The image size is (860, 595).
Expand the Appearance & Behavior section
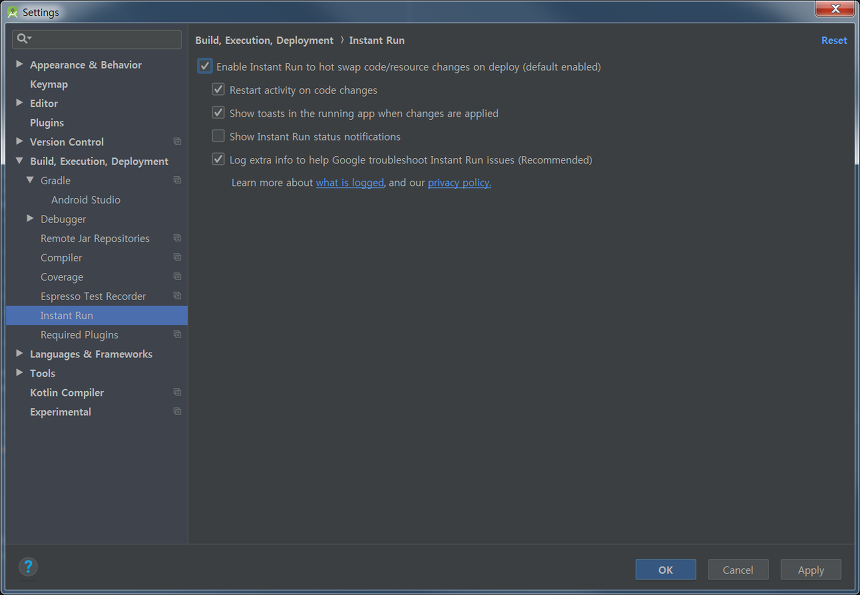point(19,65)
